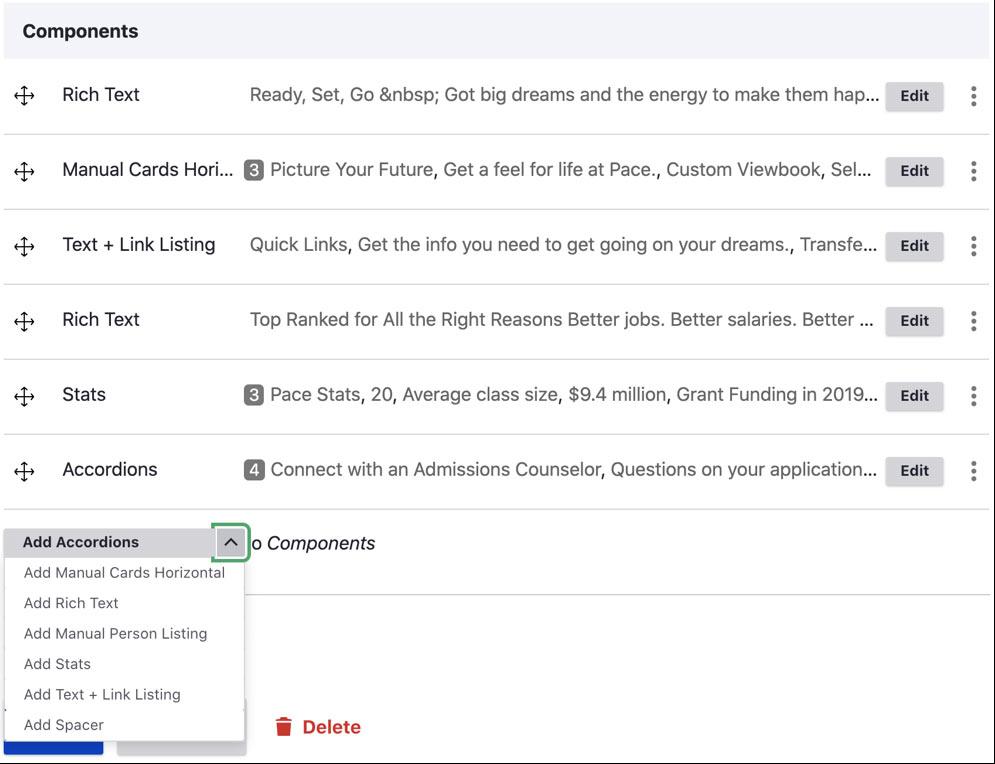Click the drag handle for Text + Link Listing row

click(x=24, y=246)
